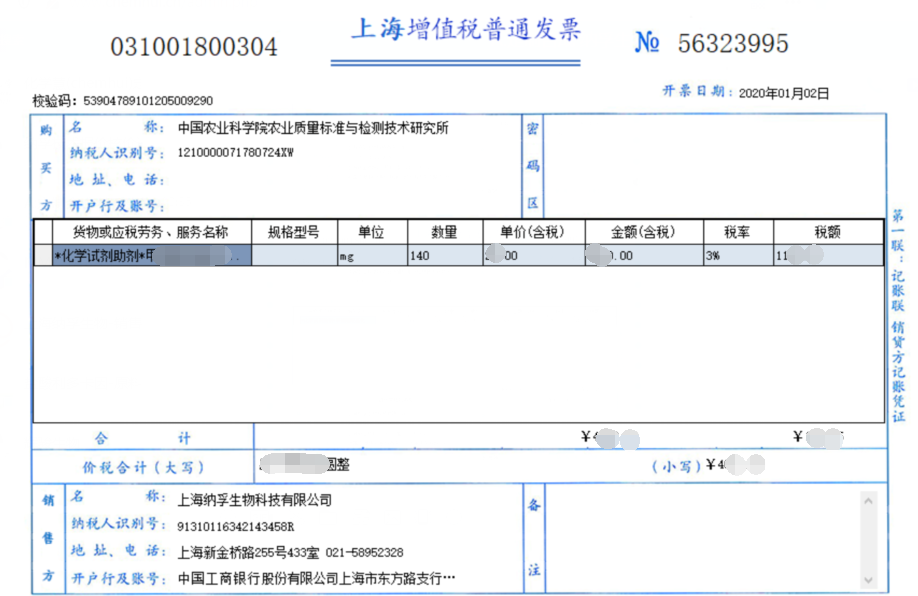Click the 税率 column header

click(738, 232)
